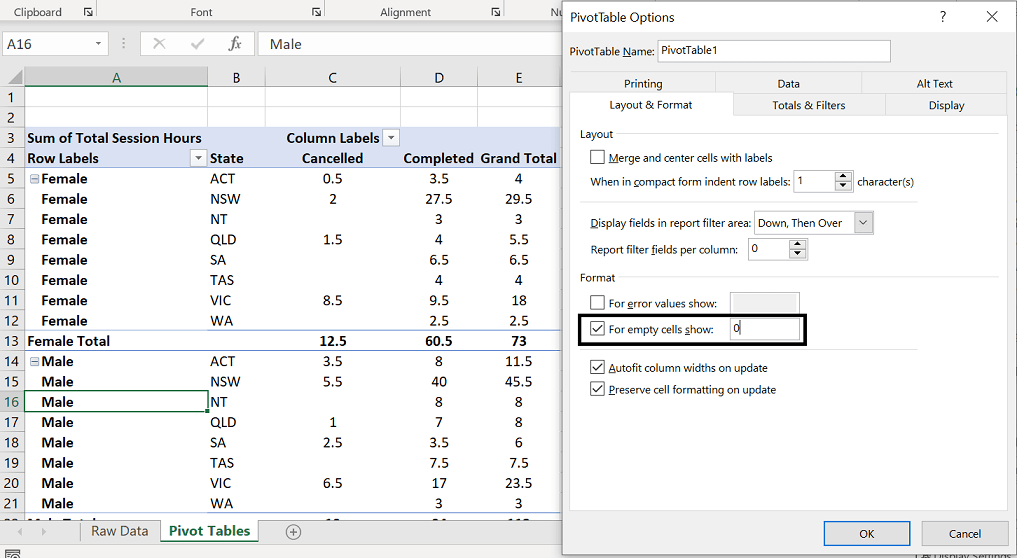
Task: Select column D header
Action: 438,78
